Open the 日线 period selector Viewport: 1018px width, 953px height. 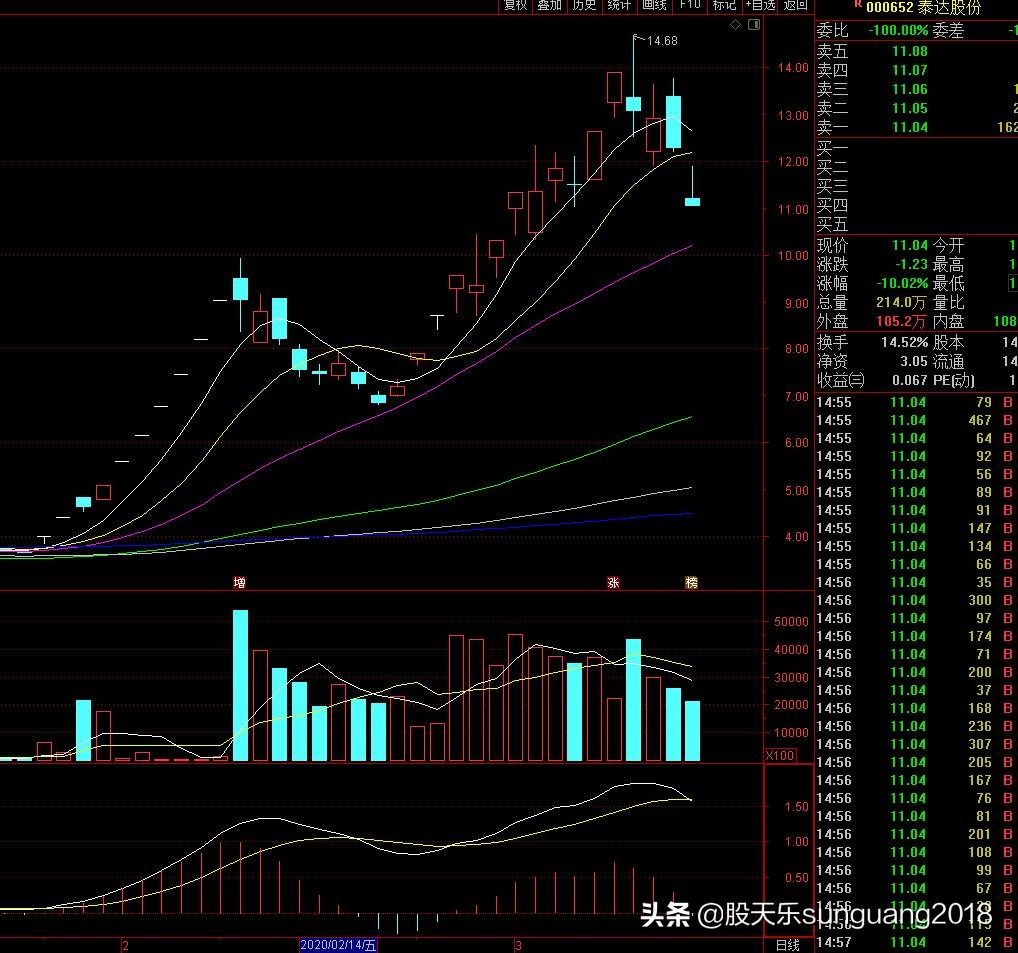(x=788, y=945)
